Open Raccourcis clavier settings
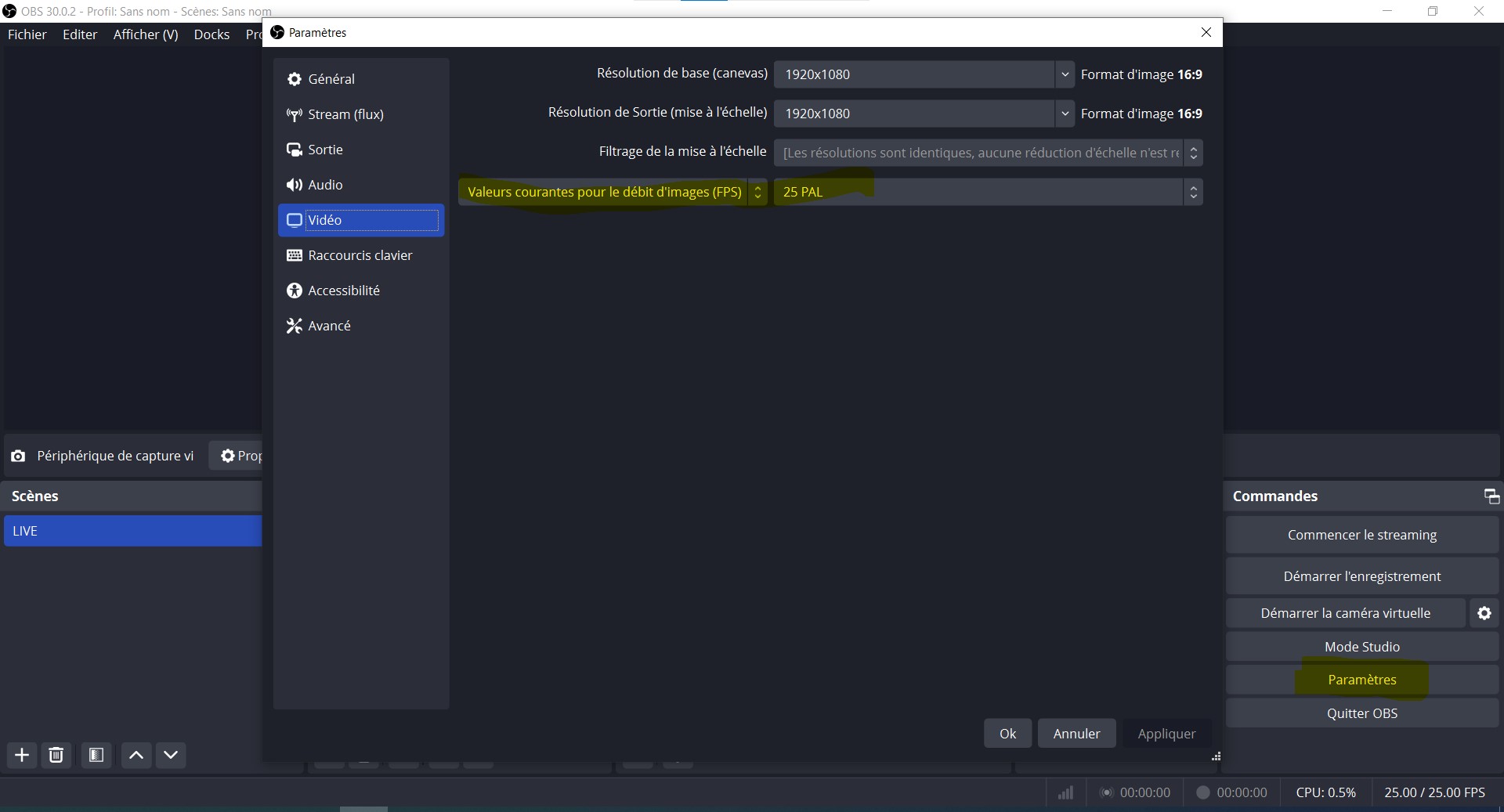Viewport: 1504px width, 812px height. tap(361, 255)
